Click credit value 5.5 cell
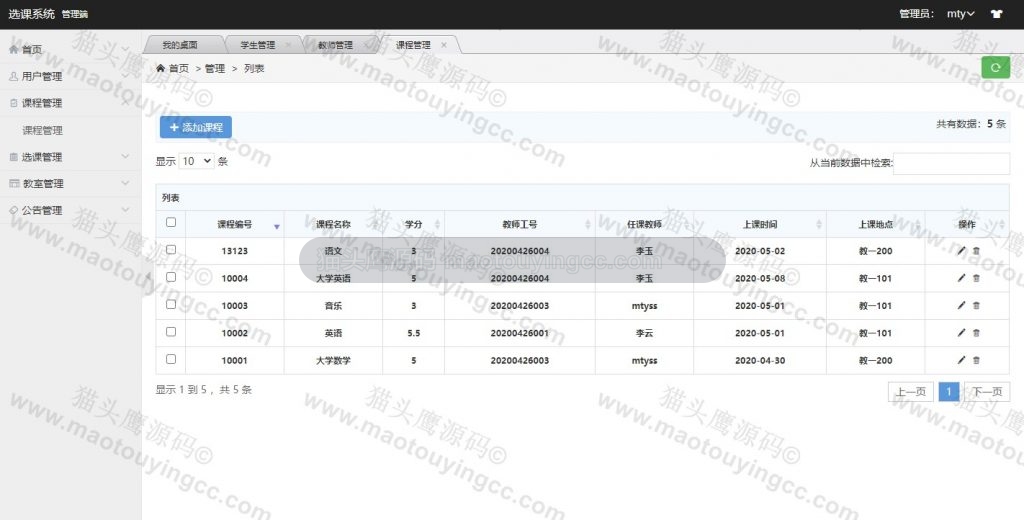Image resolution: width=1024 pixels, height=520 pixels. point(413,333)
